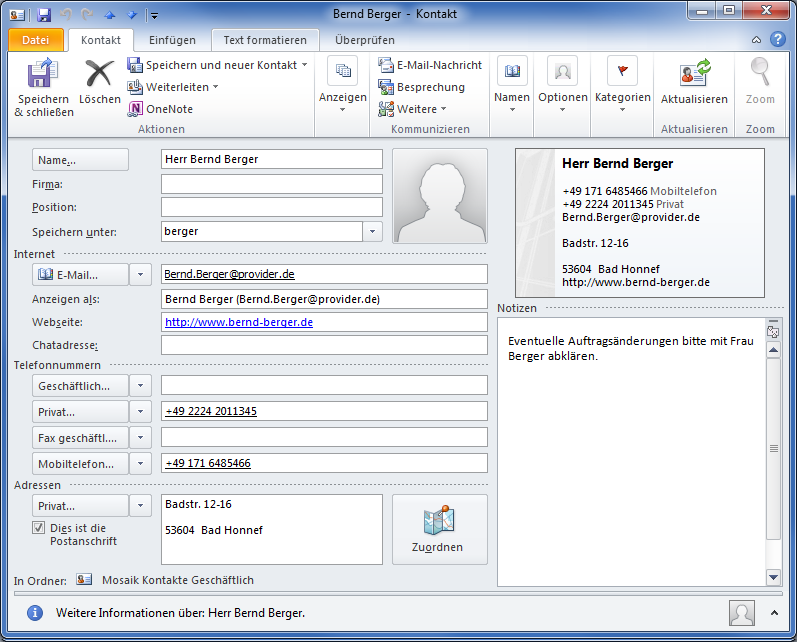Image resolution: width=797 pixels, height=642 pixels.
Task: Click notes scrollbar up arrow
Action: 773,350
